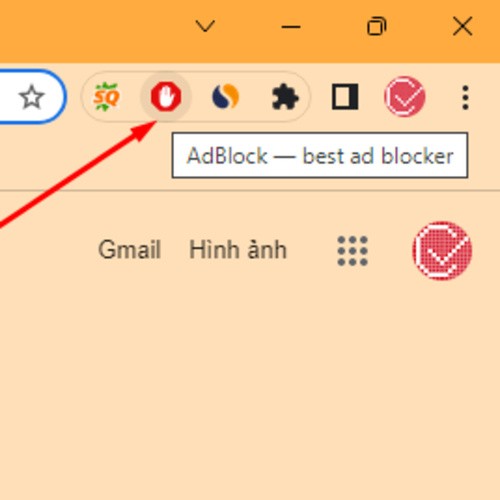Minimize the Chrome window
This screenshot has width=500, height=500.
[291, 27]
